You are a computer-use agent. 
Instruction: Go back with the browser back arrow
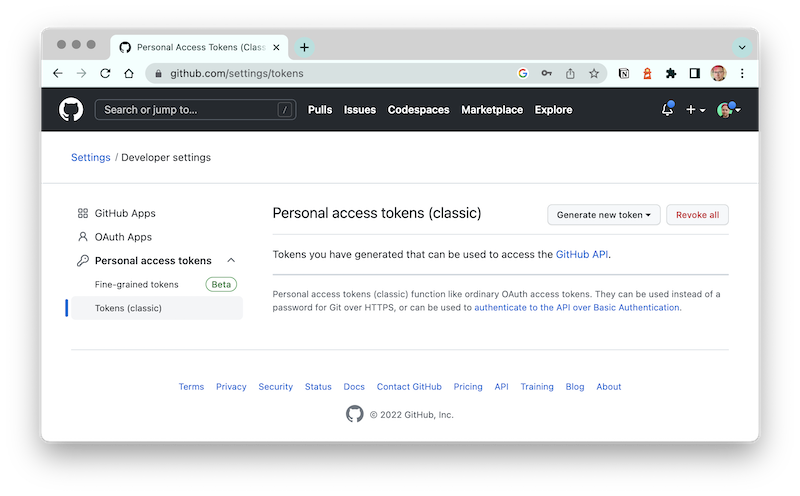(x=58, y=73)
